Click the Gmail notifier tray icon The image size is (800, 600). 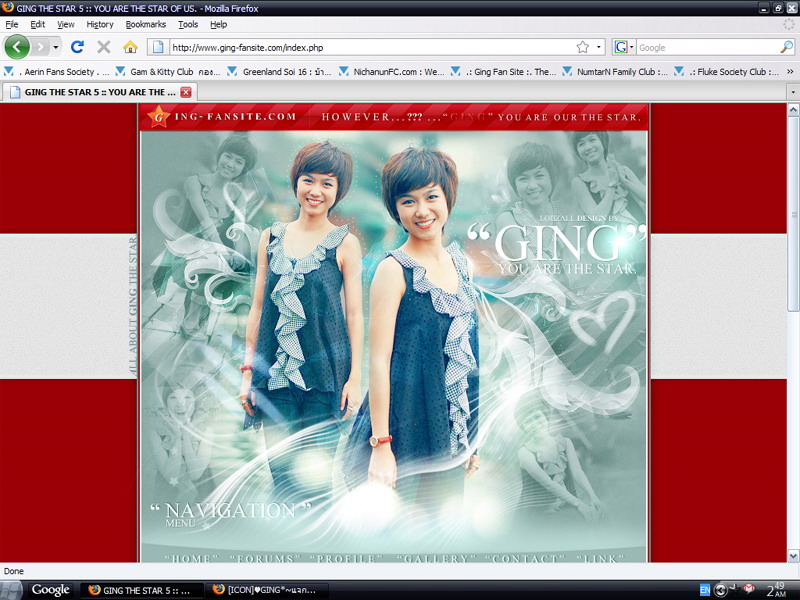tap(749, 589)
